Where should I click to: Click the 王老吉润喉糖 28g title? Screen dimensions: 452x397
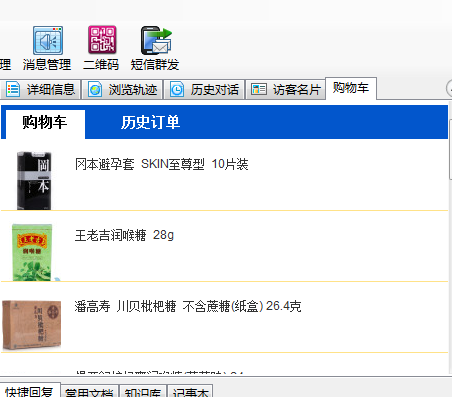(x=124, y=235)
